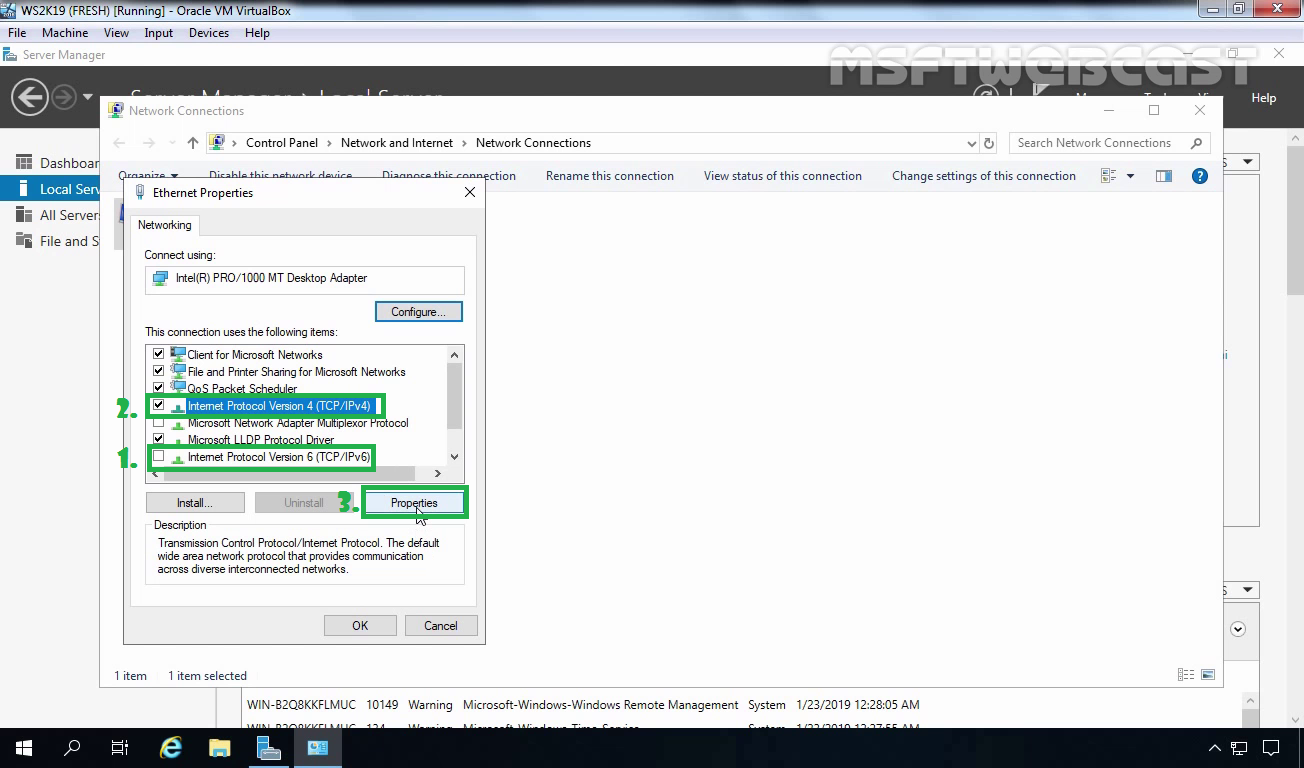Select File and Storage Services sidebar item

point(58,241)
